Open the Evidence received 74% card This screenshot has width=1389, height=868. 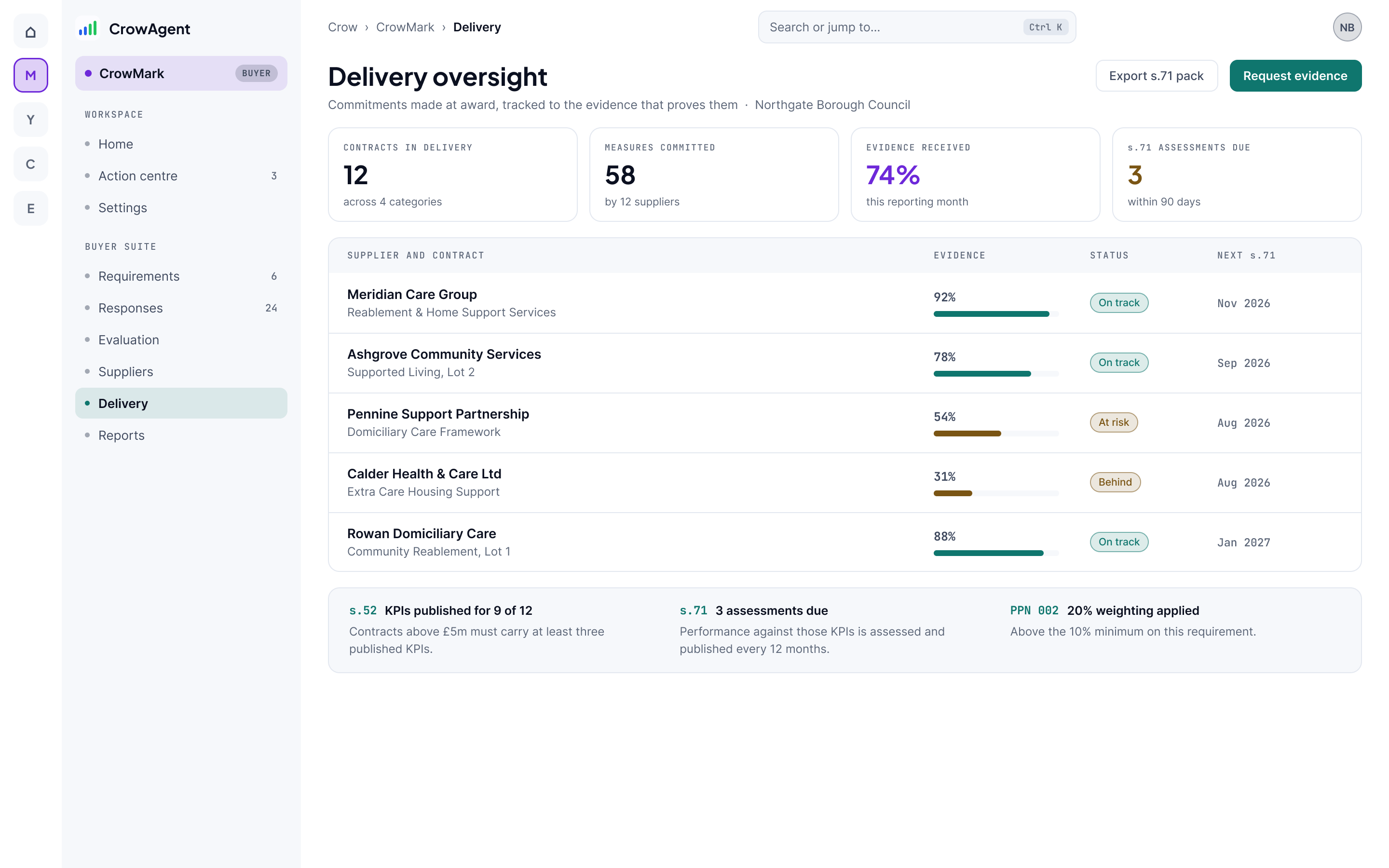pyautogui.click(x=975, y=175)
